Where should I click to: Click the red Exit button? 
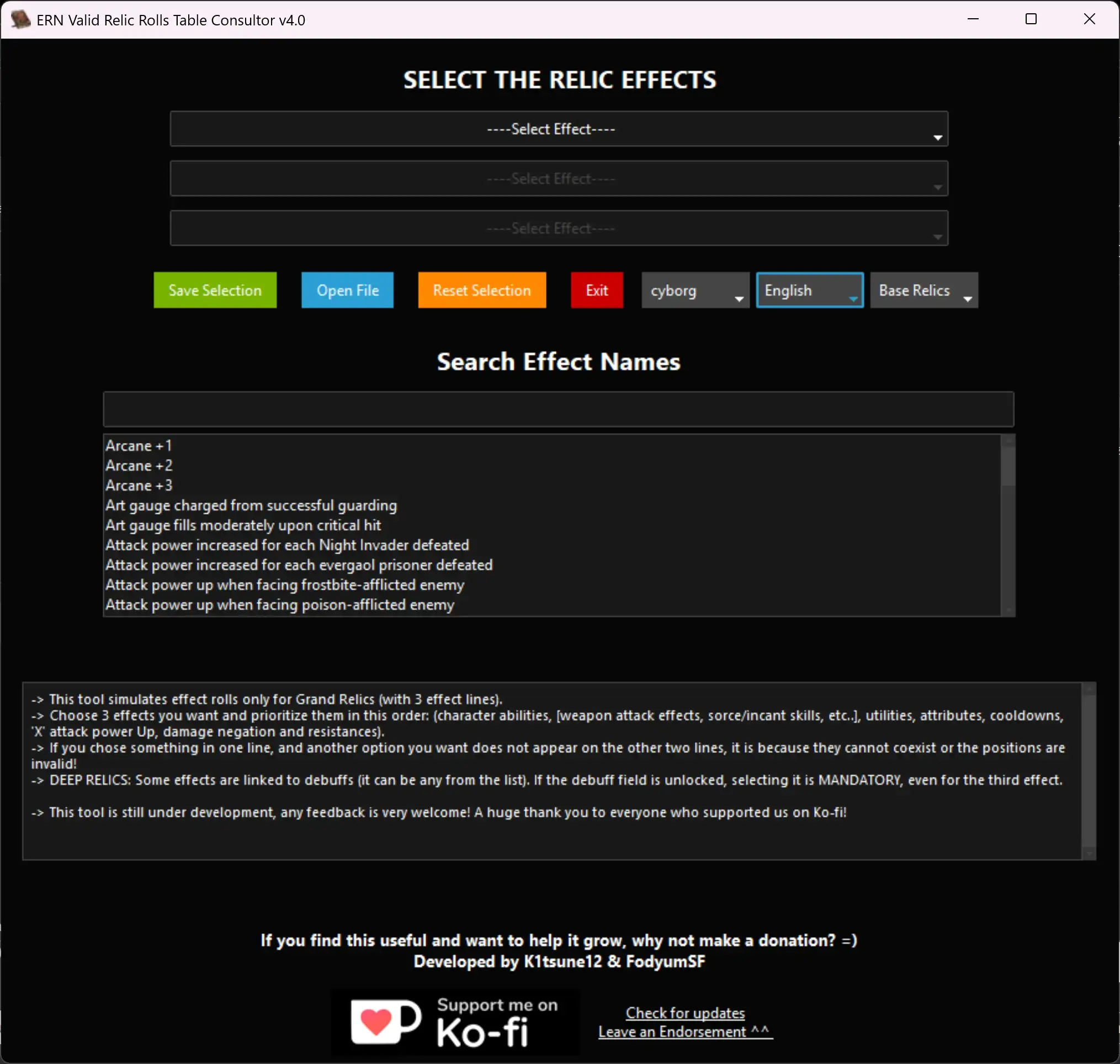tap(596, 290)
